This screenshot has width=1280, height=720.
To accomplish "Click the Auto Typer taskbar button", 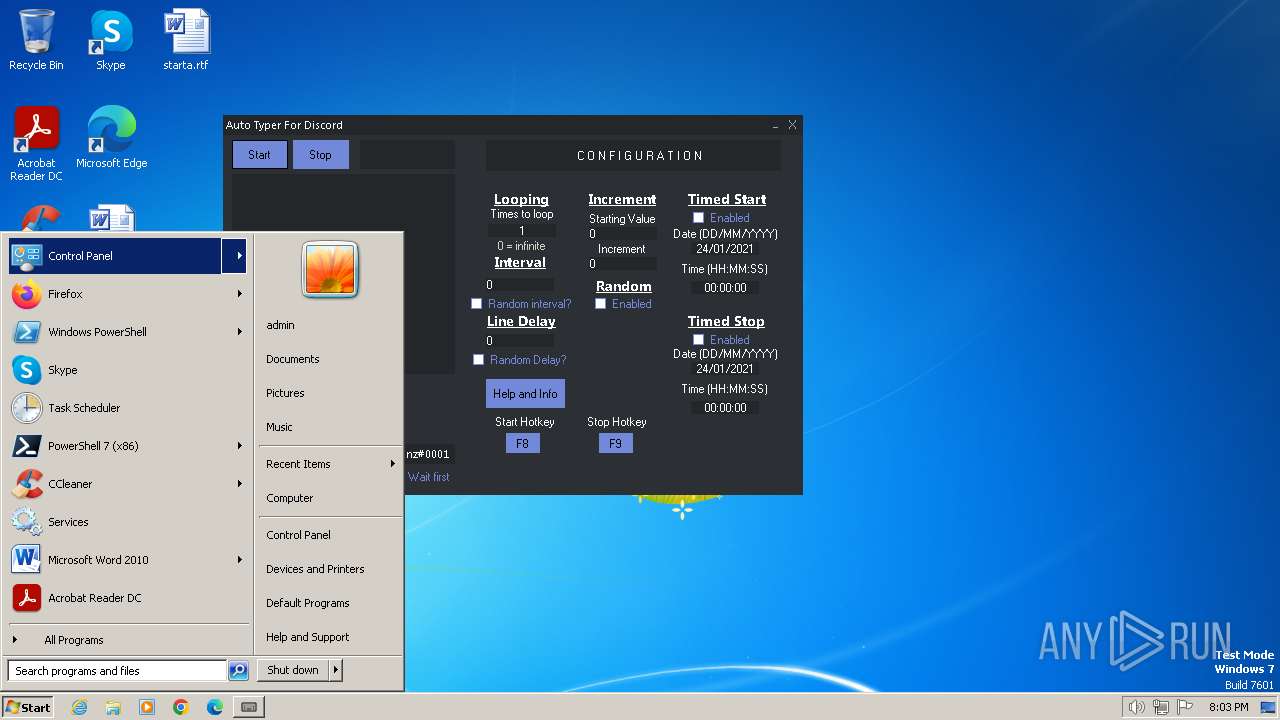I will [249, 707].
